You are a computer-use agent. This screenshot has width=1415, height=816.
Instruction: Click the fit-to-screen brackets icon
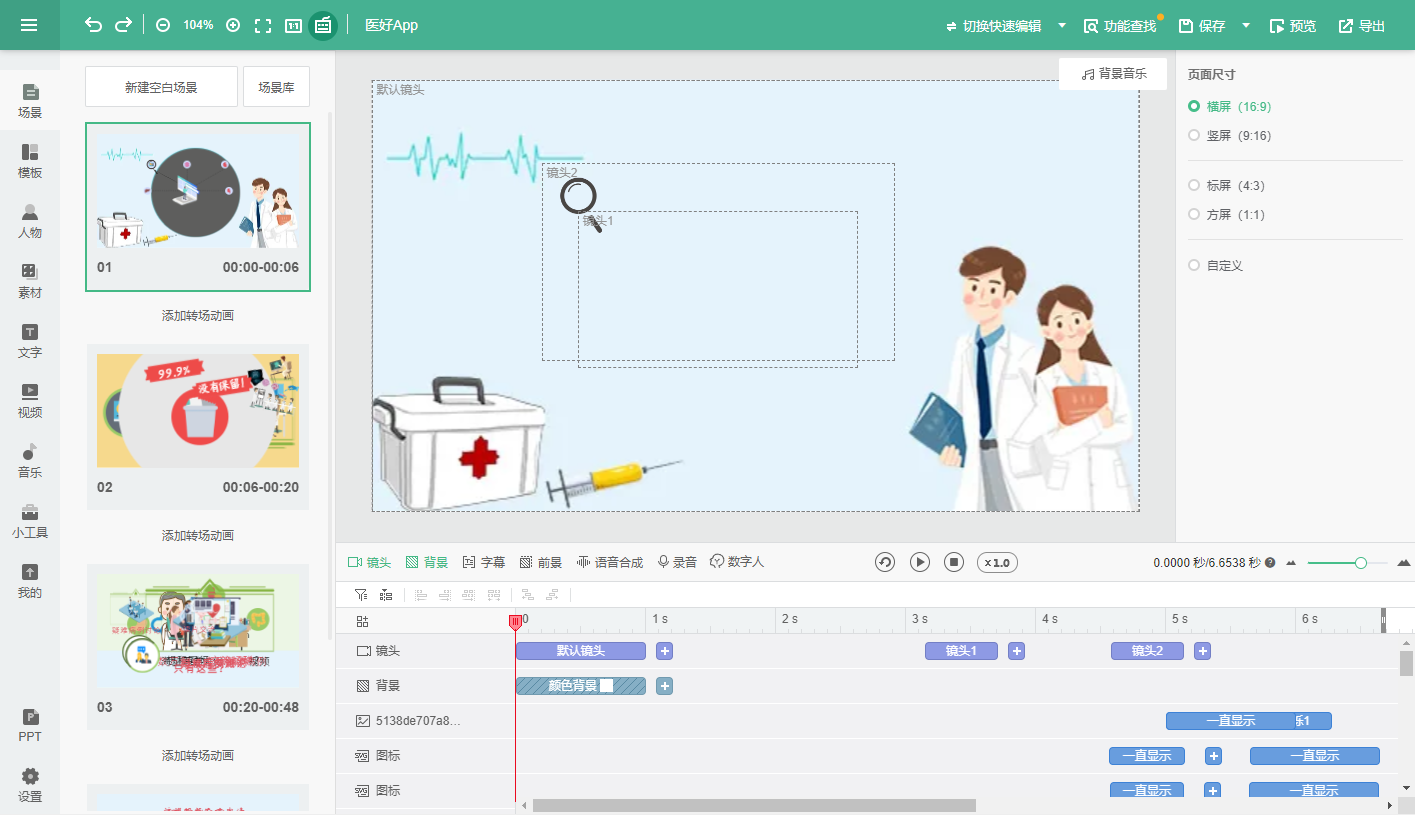(x=263, y=25)
